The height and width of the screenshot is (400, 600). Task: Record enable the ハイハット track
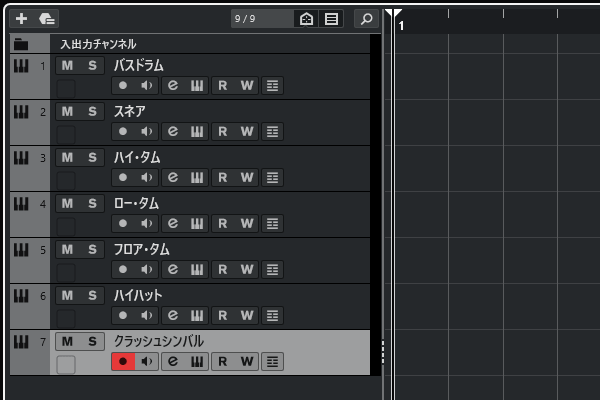(123, 315)
